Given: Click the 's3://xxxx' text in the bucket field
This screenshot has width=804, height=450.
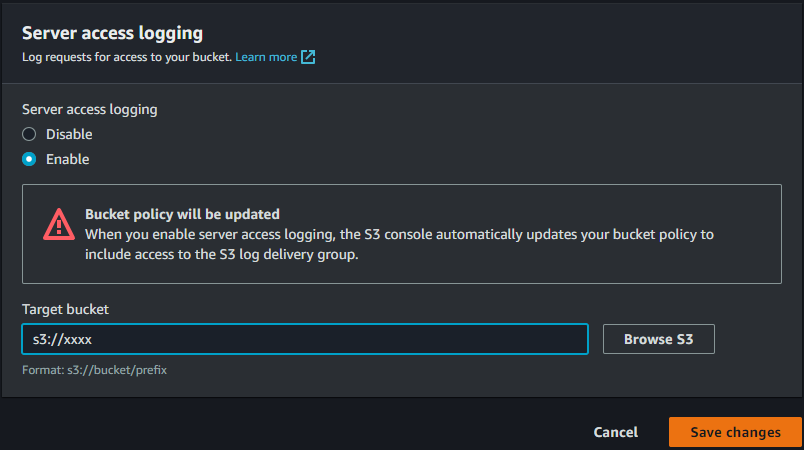Looking at the screenshot, I should point(62,339).
